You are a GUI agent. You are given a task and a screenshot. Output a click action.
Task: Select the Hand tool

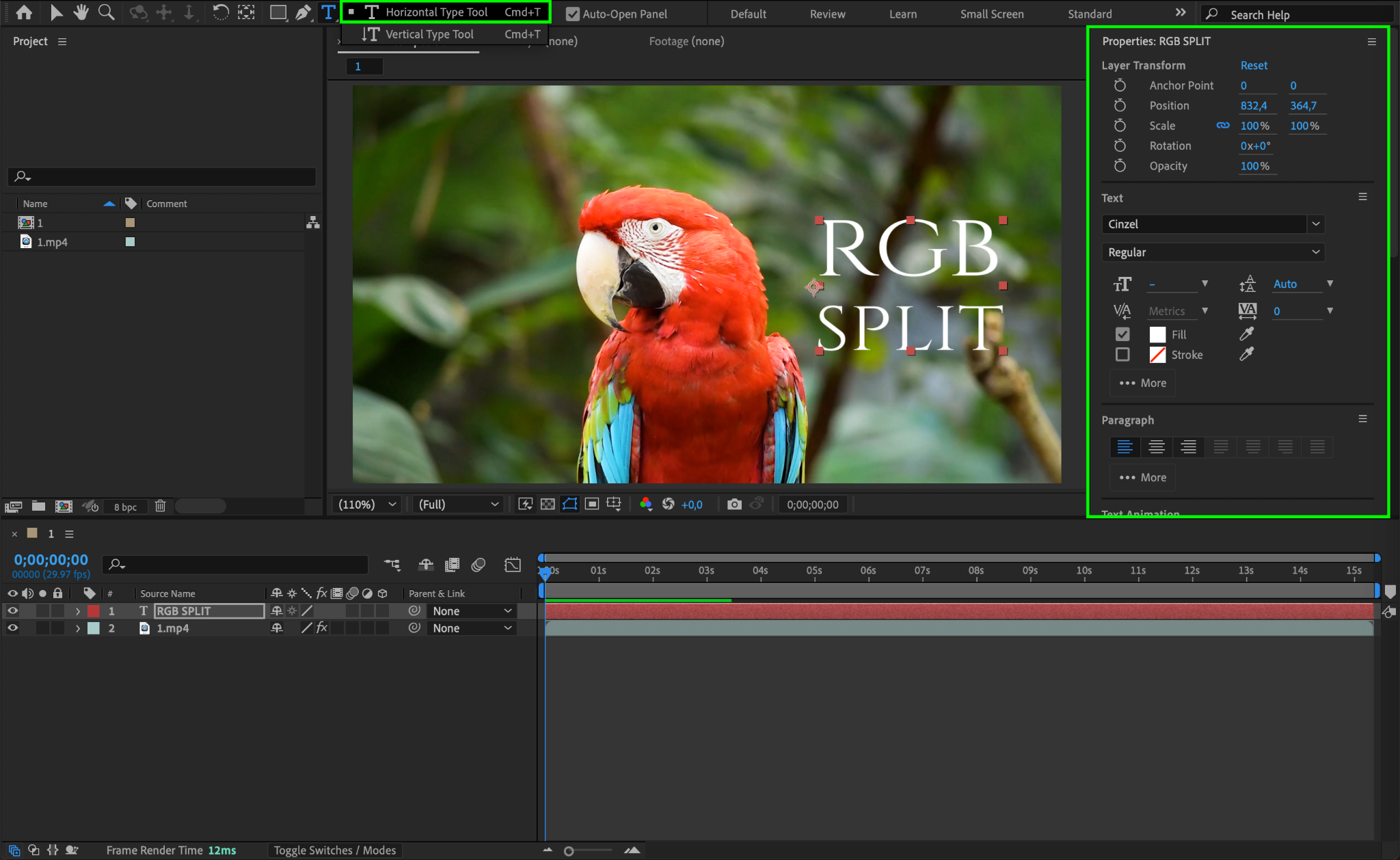click(81, 12)
